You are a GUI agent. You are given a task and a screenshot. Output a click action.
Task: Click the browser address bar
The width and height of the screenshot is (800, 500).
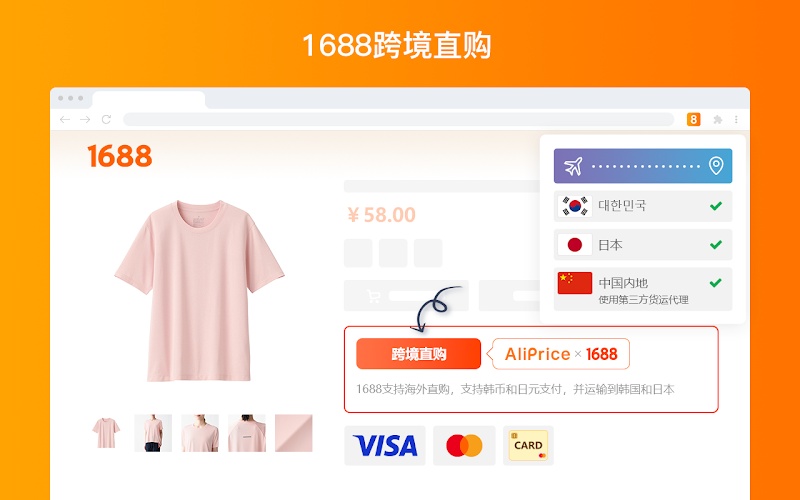click(398, 119)
